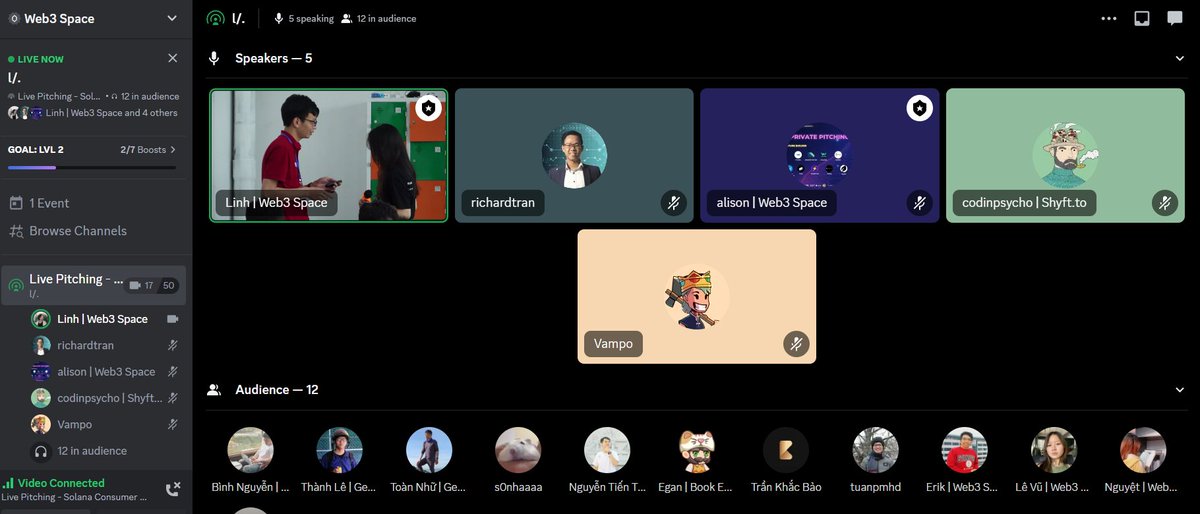Select richardtran in the sidebar member list

pos(86,345)
